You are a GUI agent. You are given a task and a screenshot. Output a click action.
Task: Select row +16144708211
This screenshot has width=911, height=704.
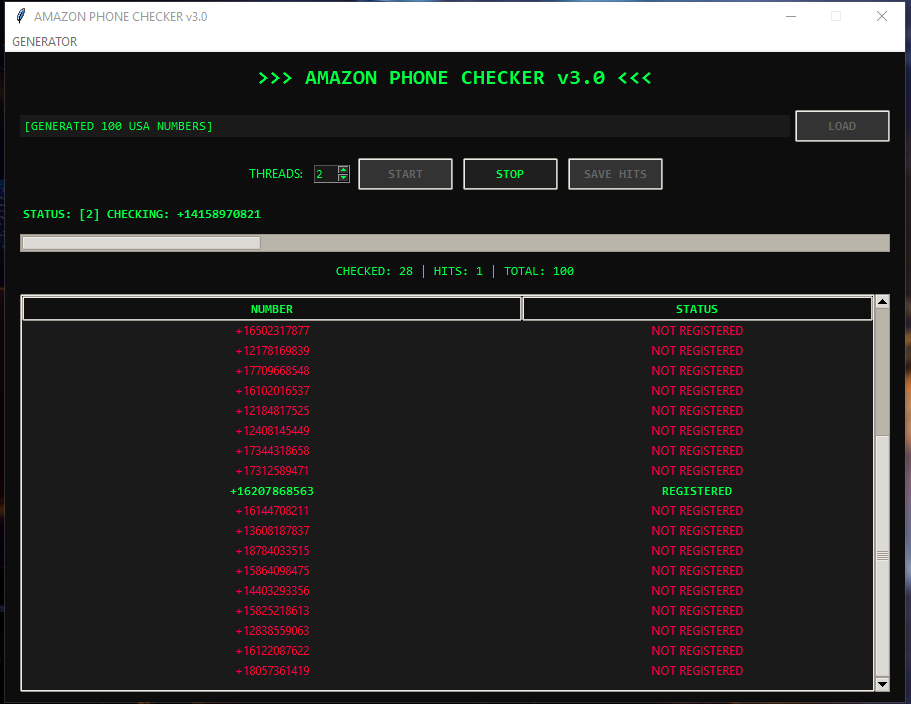pos(447,511)
